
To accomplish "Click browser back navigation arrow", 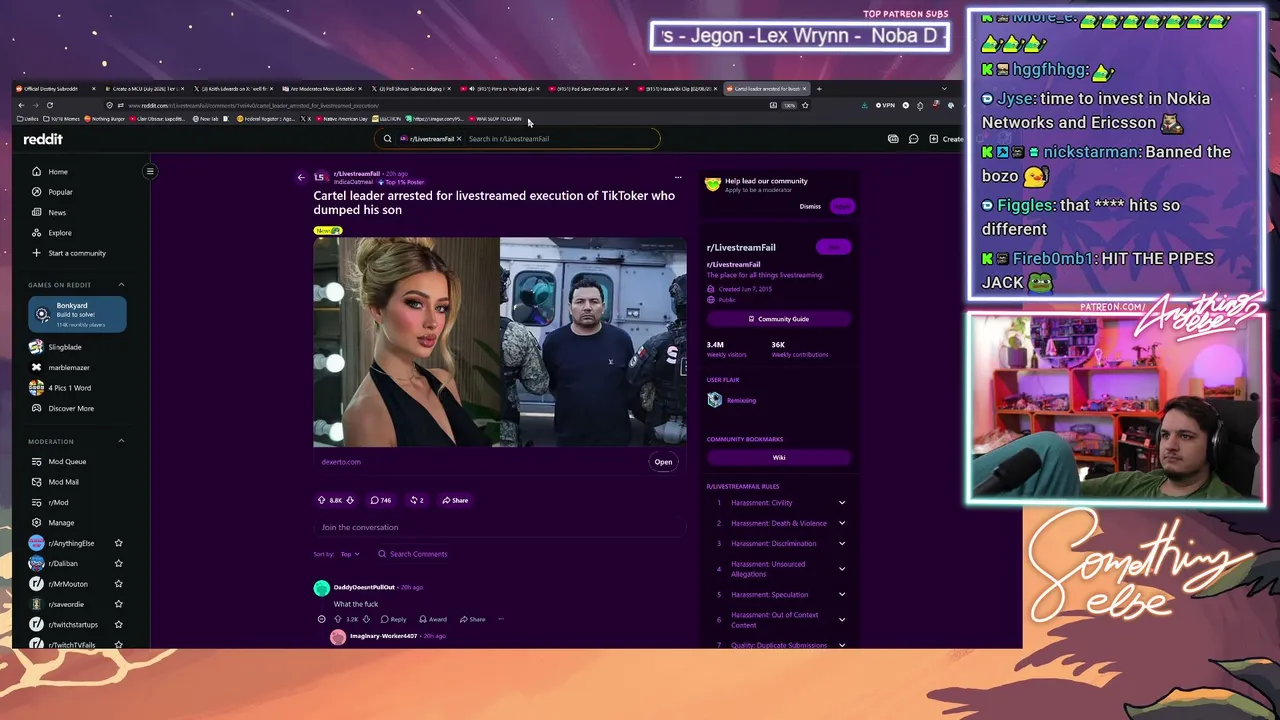I will tap(21, 105).
